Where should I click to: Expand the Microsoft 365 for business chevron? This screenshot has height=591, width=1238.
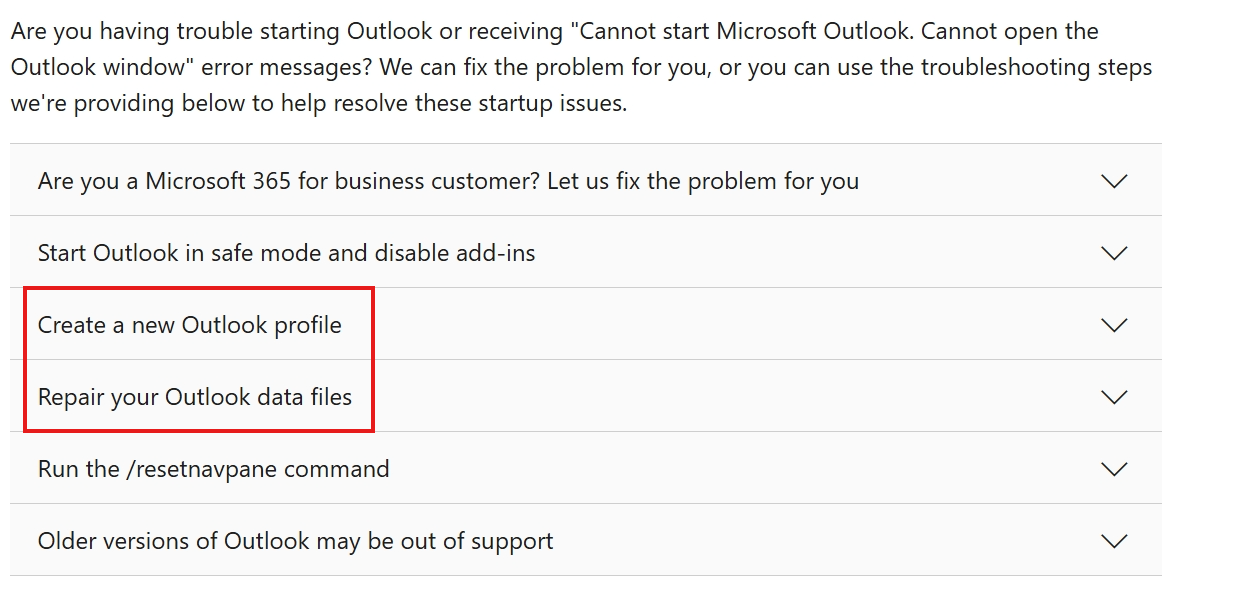(x=1113, y=181)
